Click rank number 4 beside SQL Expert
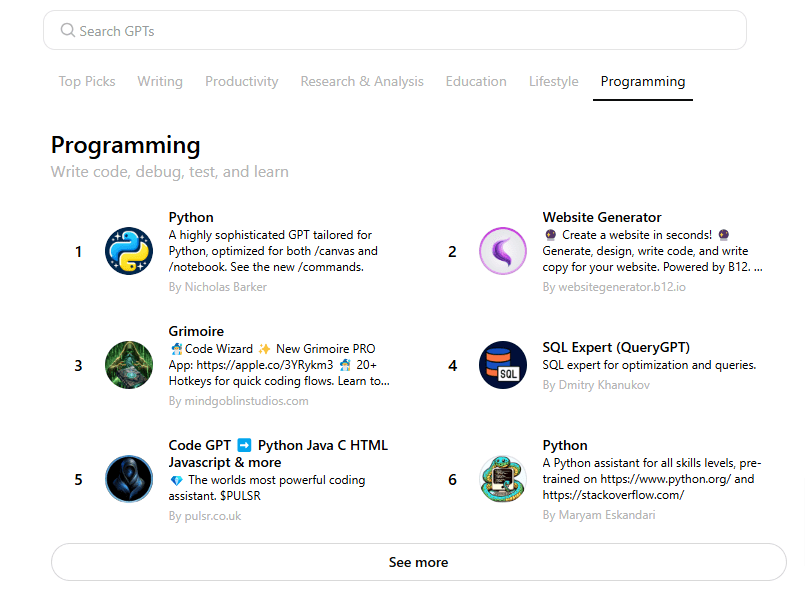Screen dimensions: 805x593 click(452, 366)
